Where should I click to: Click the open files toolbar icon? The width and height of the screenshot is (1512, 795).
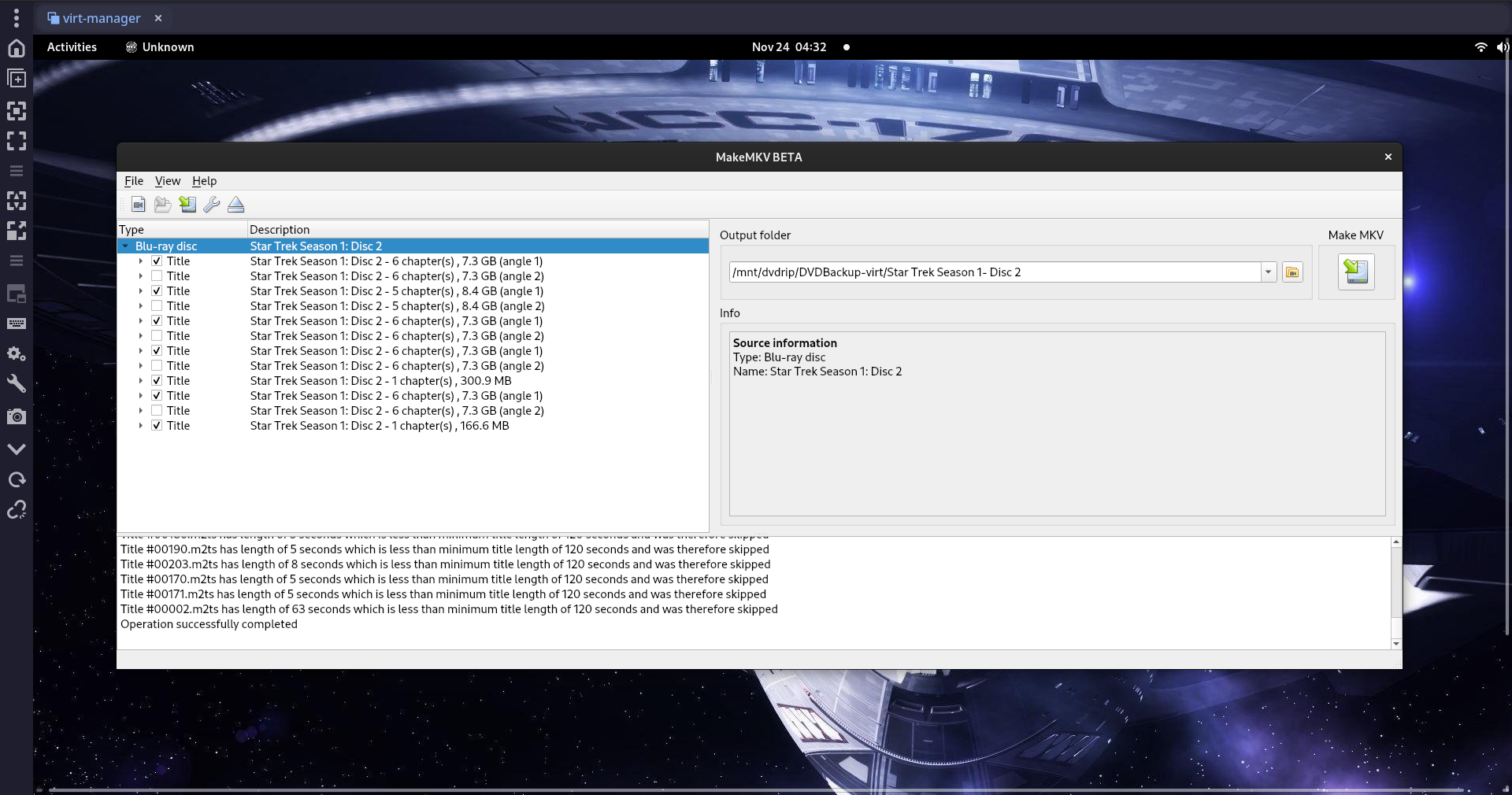[139, 205]
